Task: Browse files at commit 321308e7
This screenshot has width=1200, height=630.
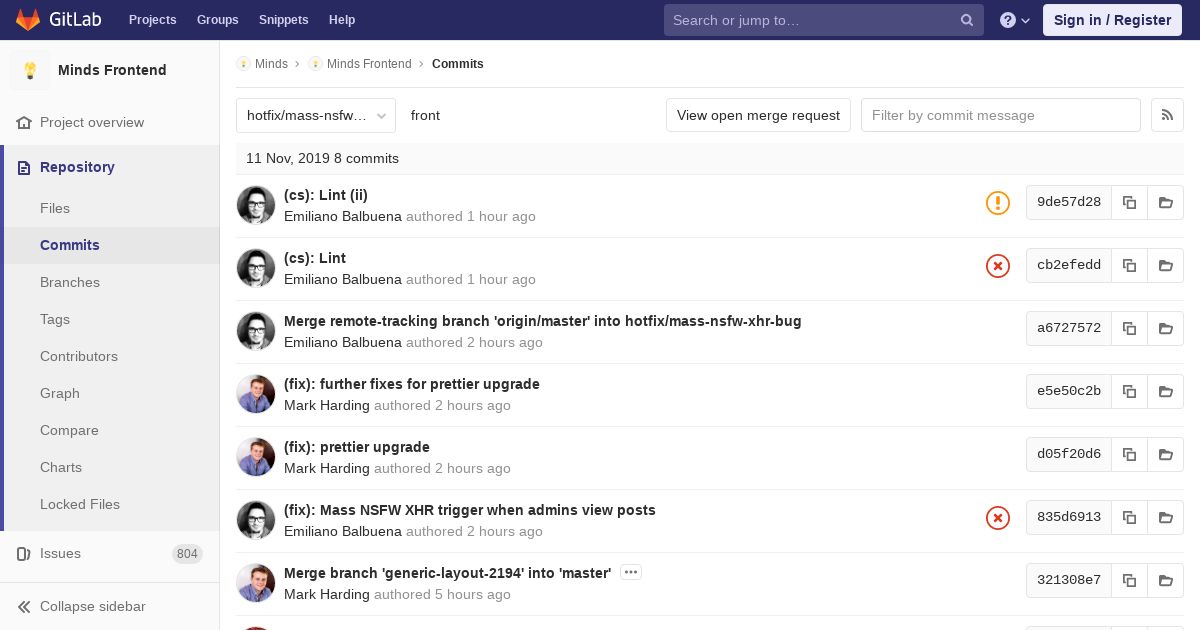Action: 1165,580
